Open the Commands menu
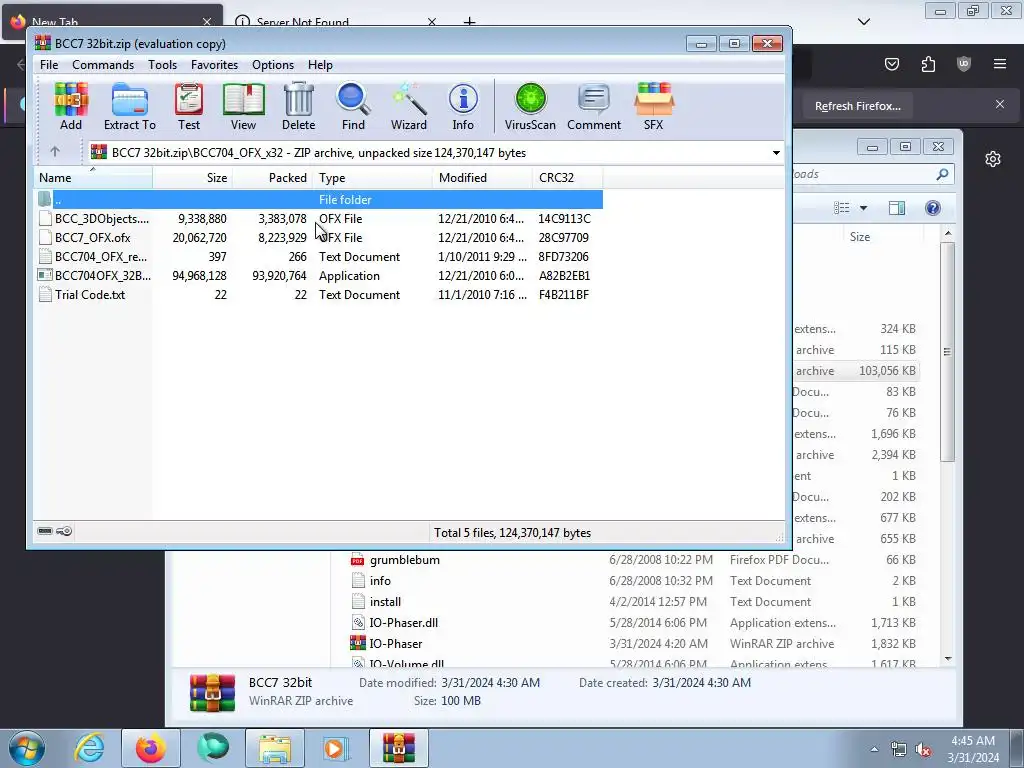Viewport: 1024px width, 768px height. click(x=103, y=65)
